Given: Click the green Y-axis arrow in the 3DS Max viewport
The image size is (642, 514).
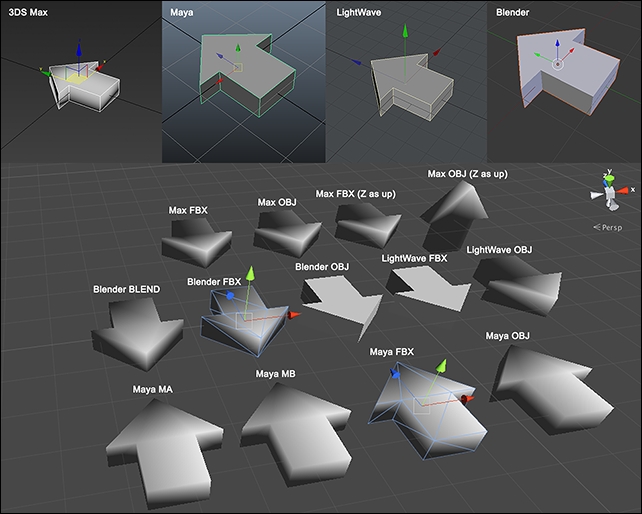Looking at the screenshot, I should [x=45, y=73].
